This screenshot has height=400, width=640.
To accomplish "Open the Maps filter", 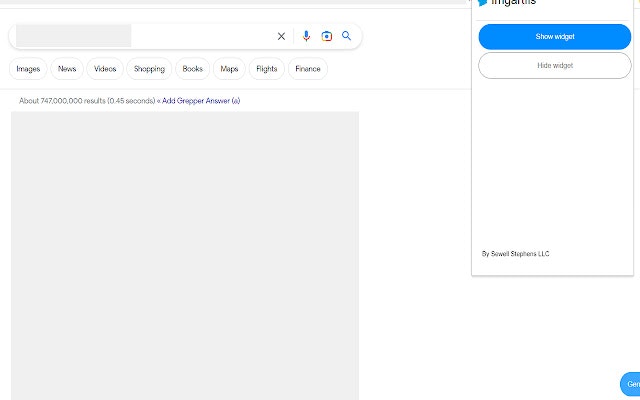I will click(229, 69).
